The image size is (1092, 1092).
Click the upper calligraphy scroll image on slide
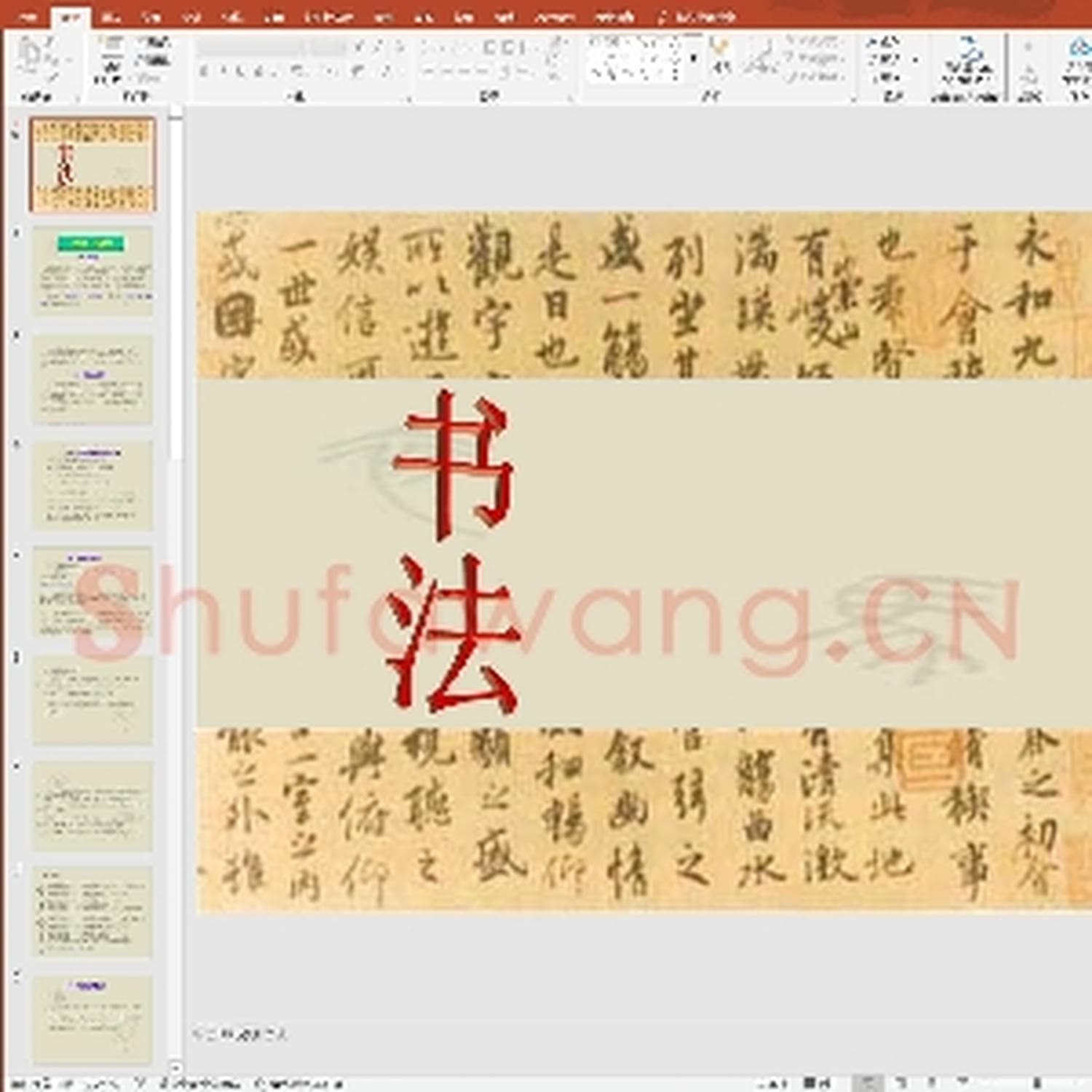644,295
